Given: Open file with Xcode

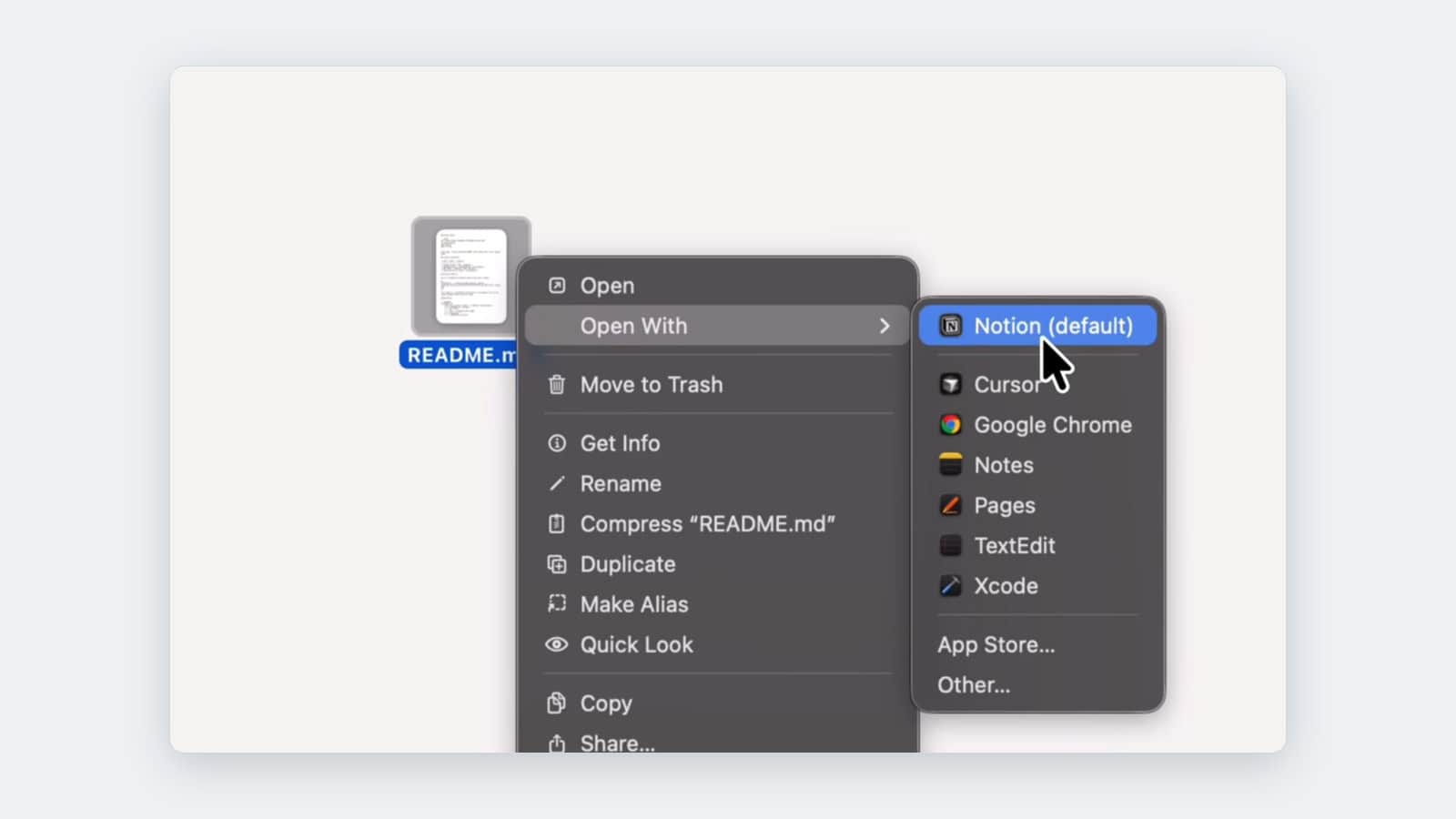Looking at the screenshot, I should tap(1037, 586).
